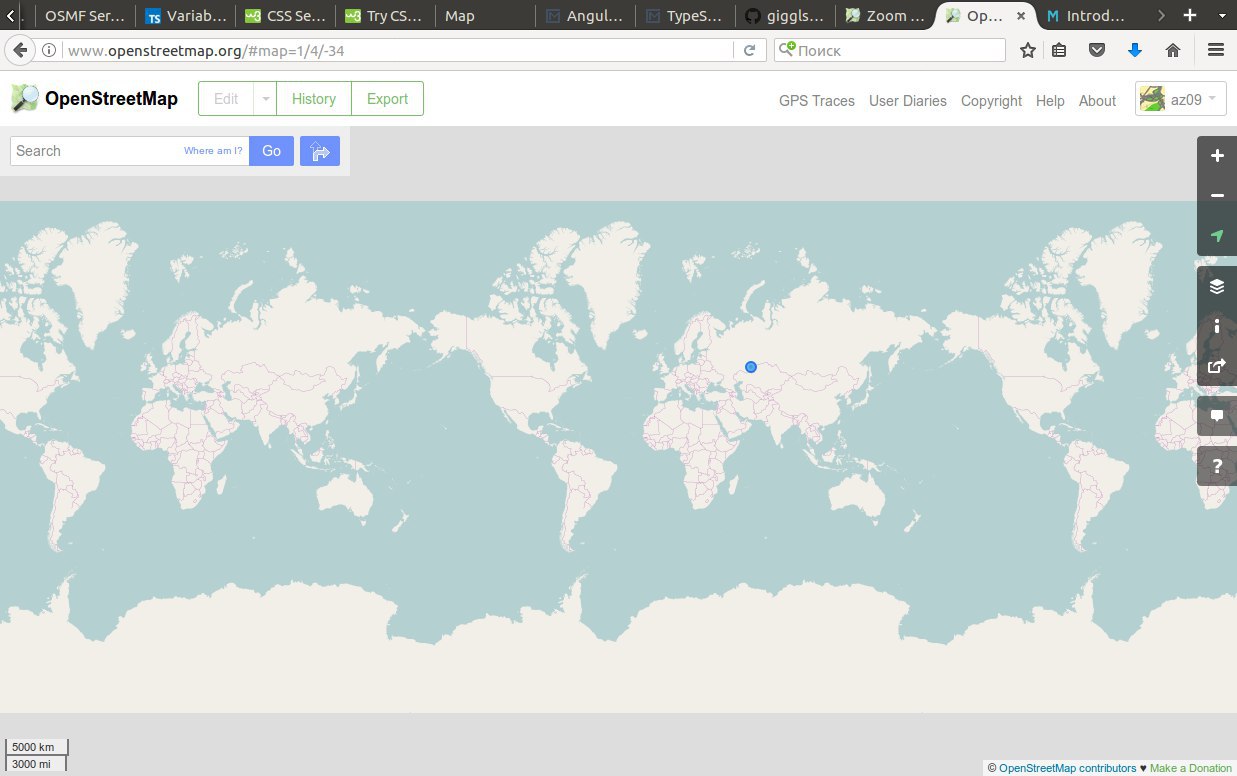This screenshot has width=1237, height=776.
Task: Switch to the Map tab
Action: [485, 16]
